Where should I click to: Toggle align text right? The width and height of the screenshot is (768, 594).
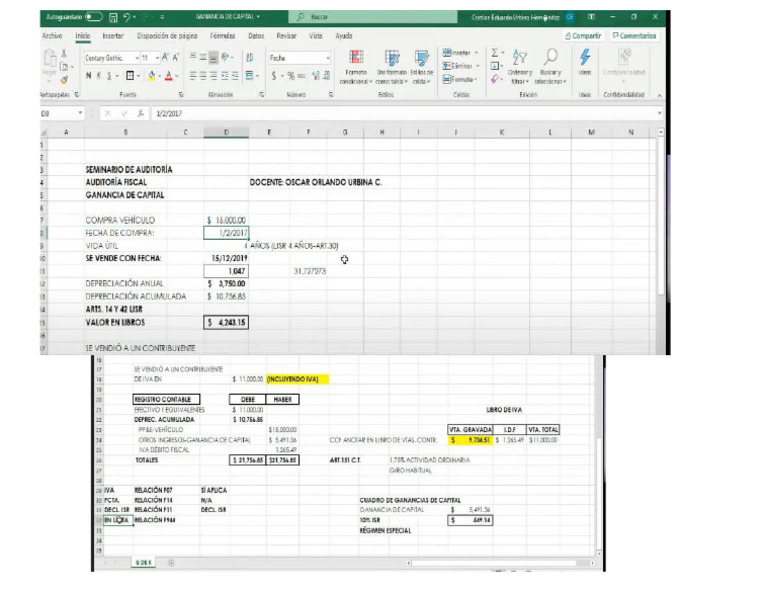click(x=213, y=75)
